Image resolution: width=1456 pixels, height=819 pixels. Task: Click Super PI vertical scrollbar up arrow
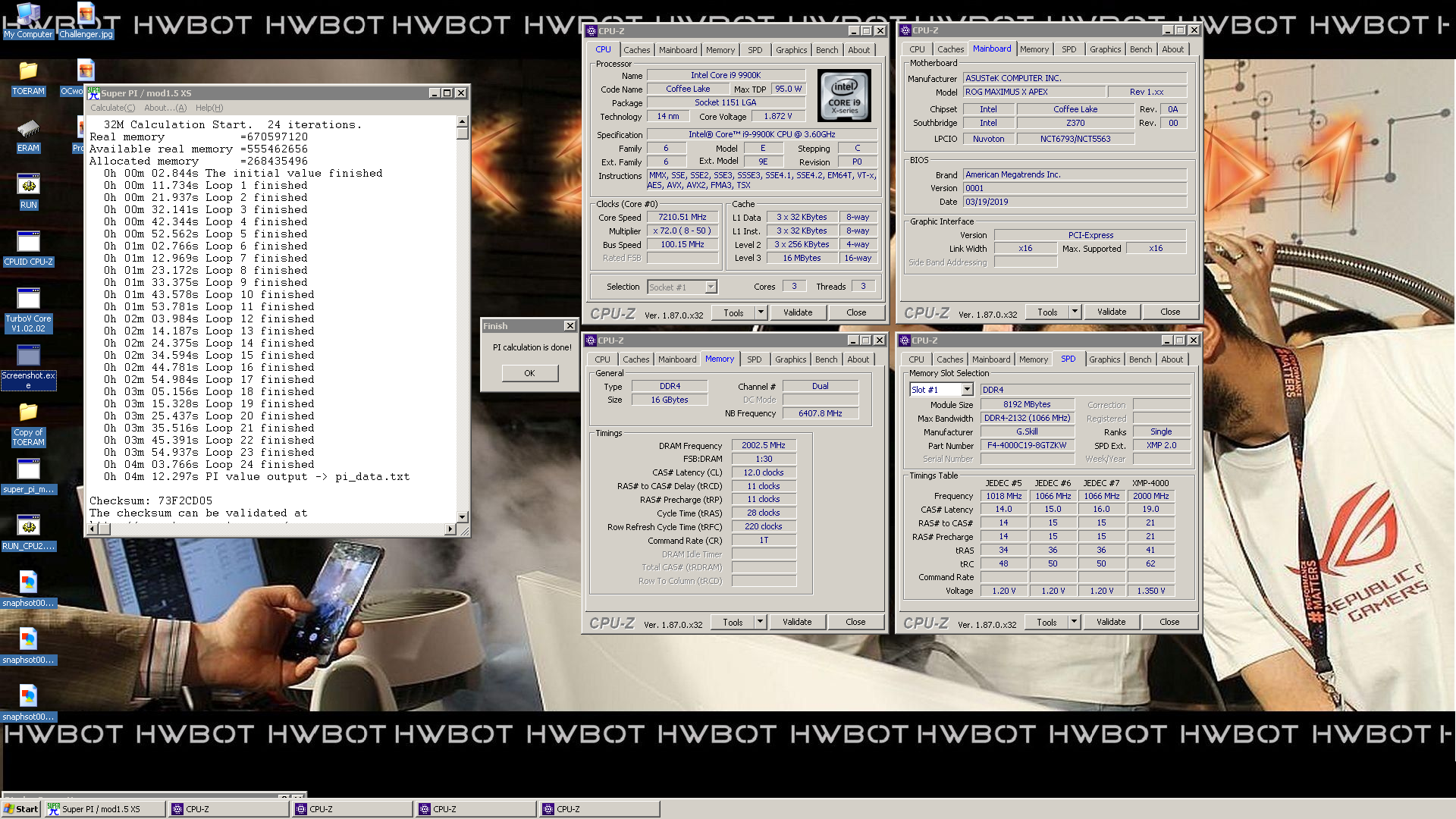click(462, 121)
